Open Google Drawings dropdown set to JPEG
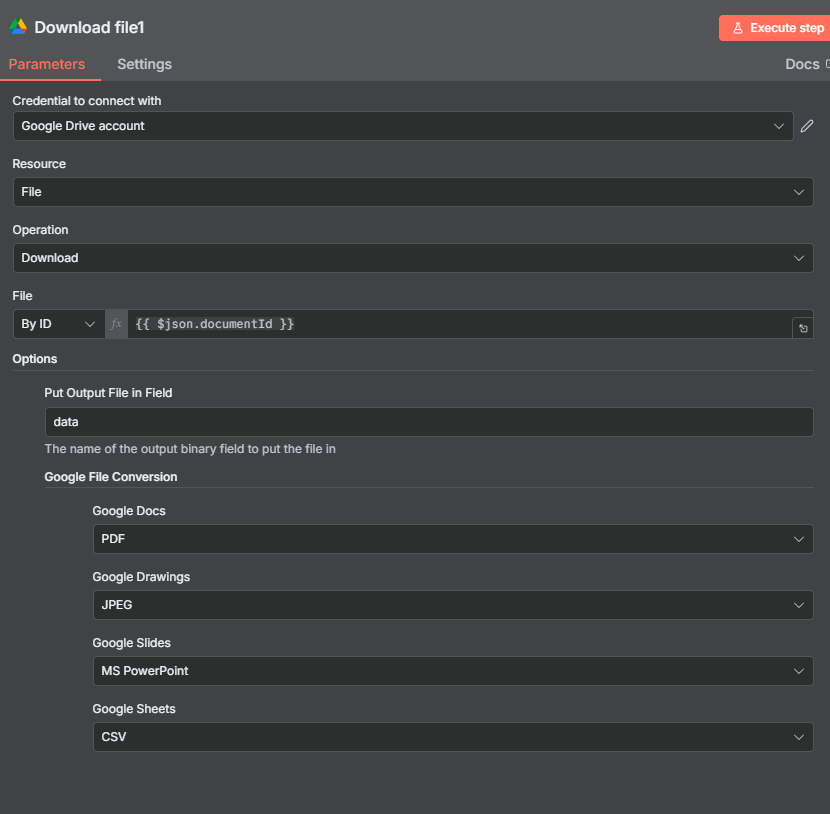The width and height of the screenshot is (830, 814). 453,605
